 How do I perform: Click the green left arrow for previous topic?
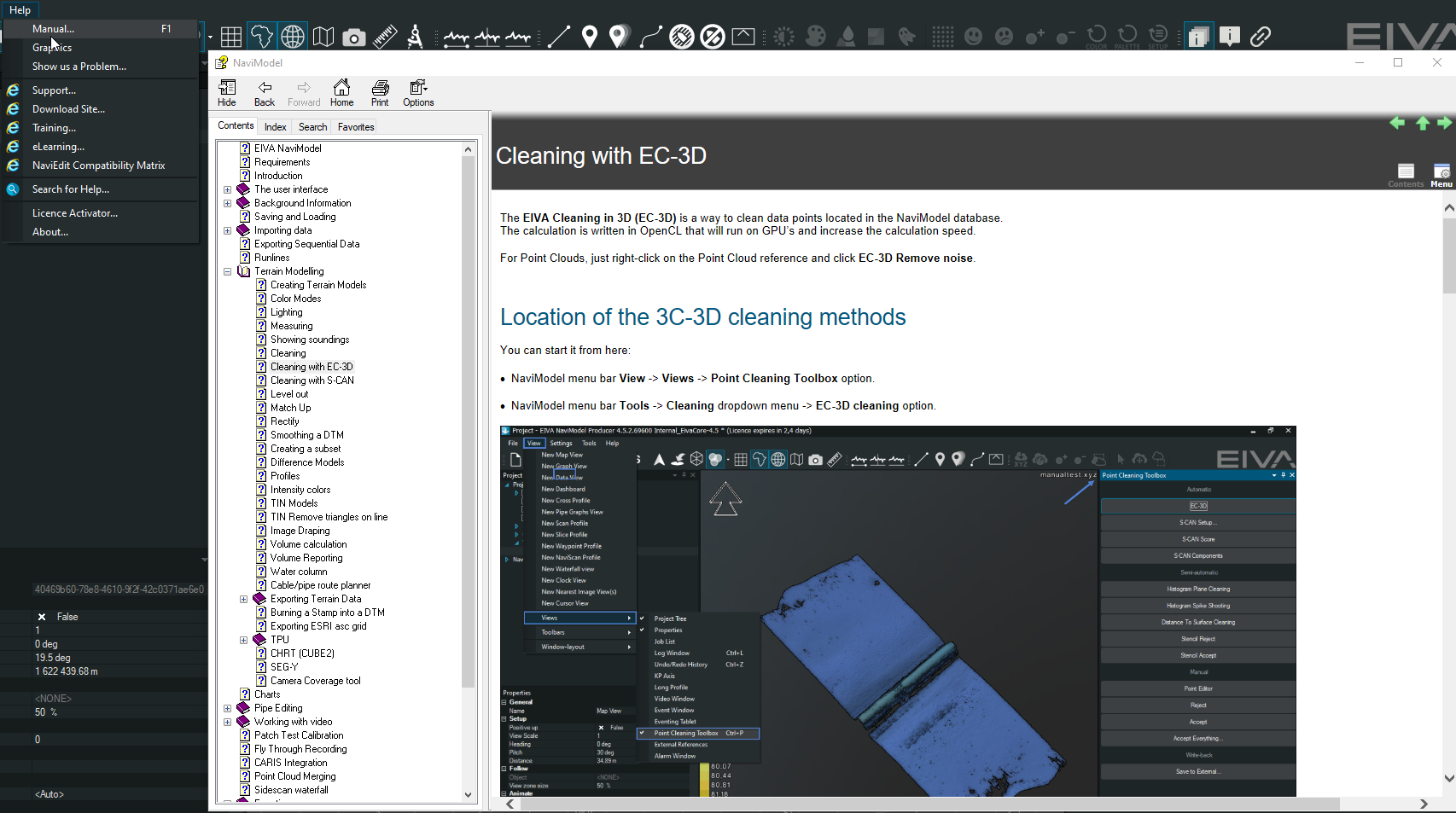coord(1397,123)
